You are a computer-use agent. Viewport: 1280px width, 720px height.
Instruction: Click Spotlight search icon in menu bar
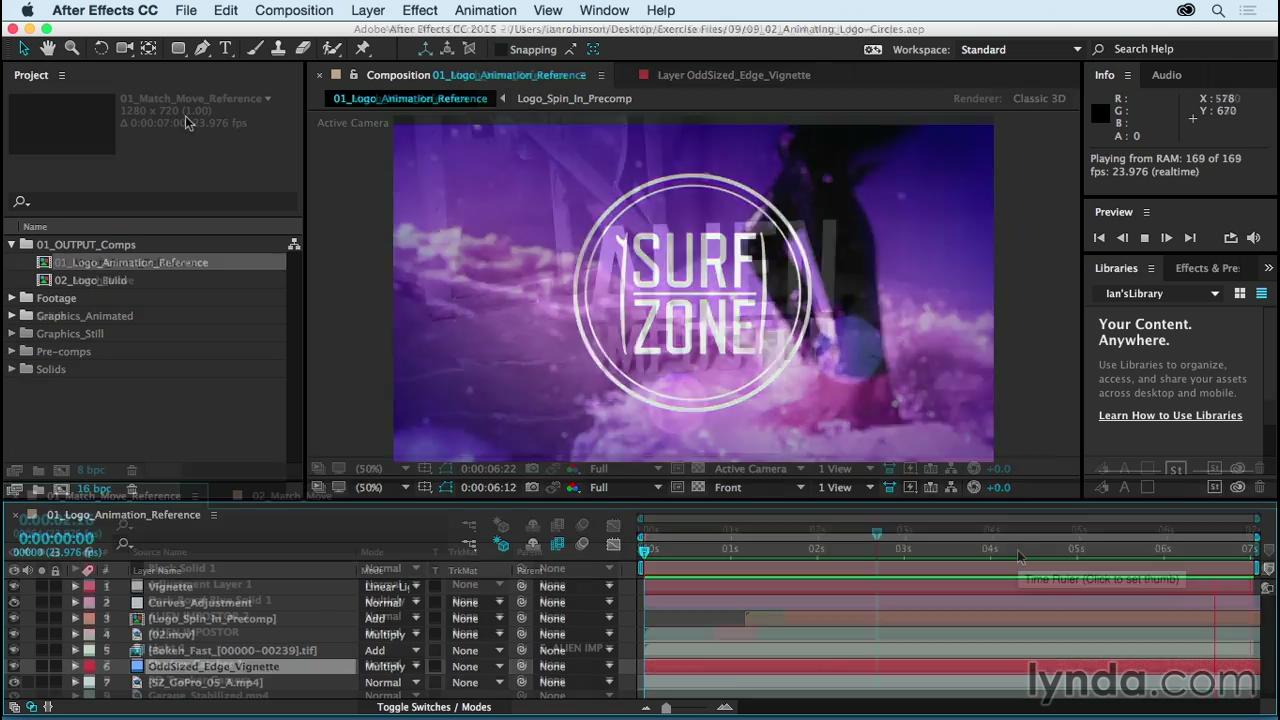(x=1218, y=10)
